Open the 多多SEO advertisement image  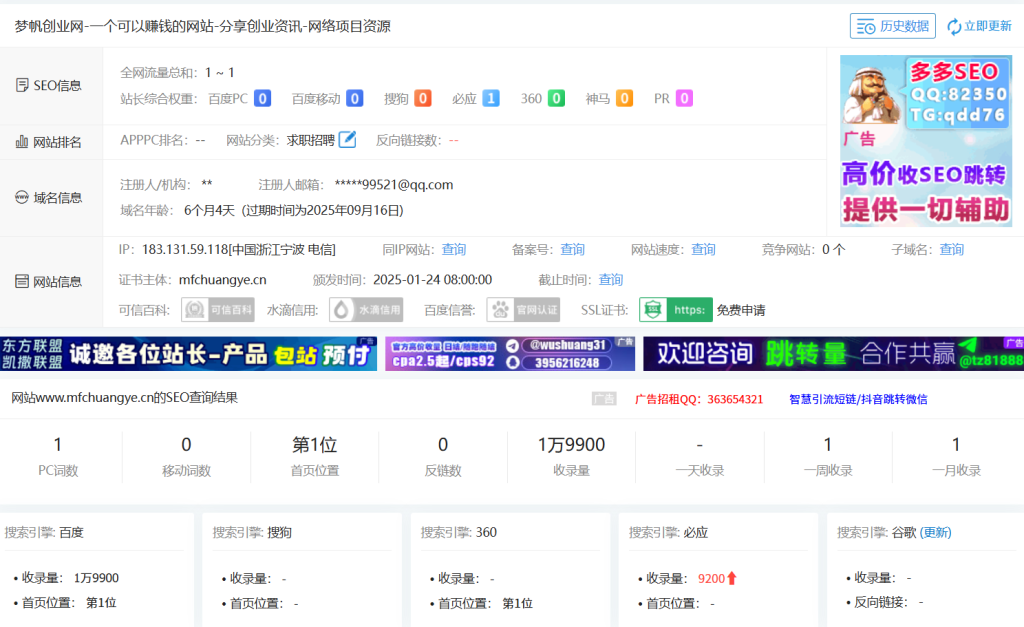click(x=925, y=141)
